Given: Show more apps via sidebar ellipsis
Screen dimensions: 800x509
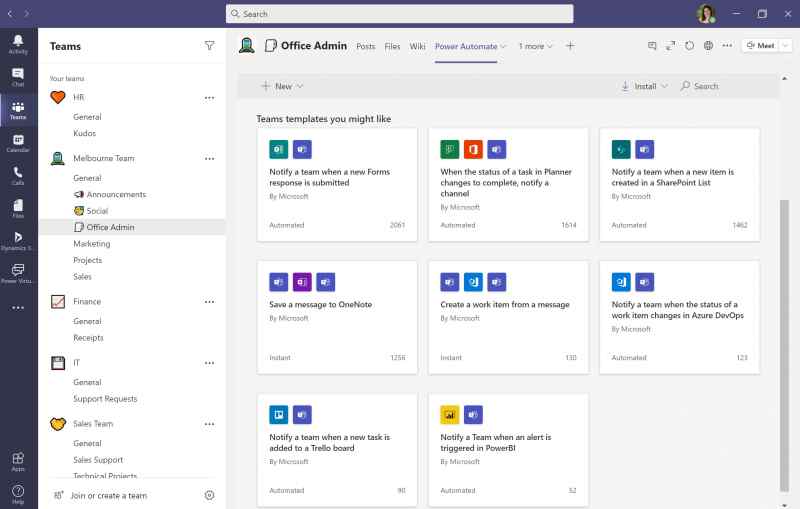Looking at the screenshot, I should point(18,308).
